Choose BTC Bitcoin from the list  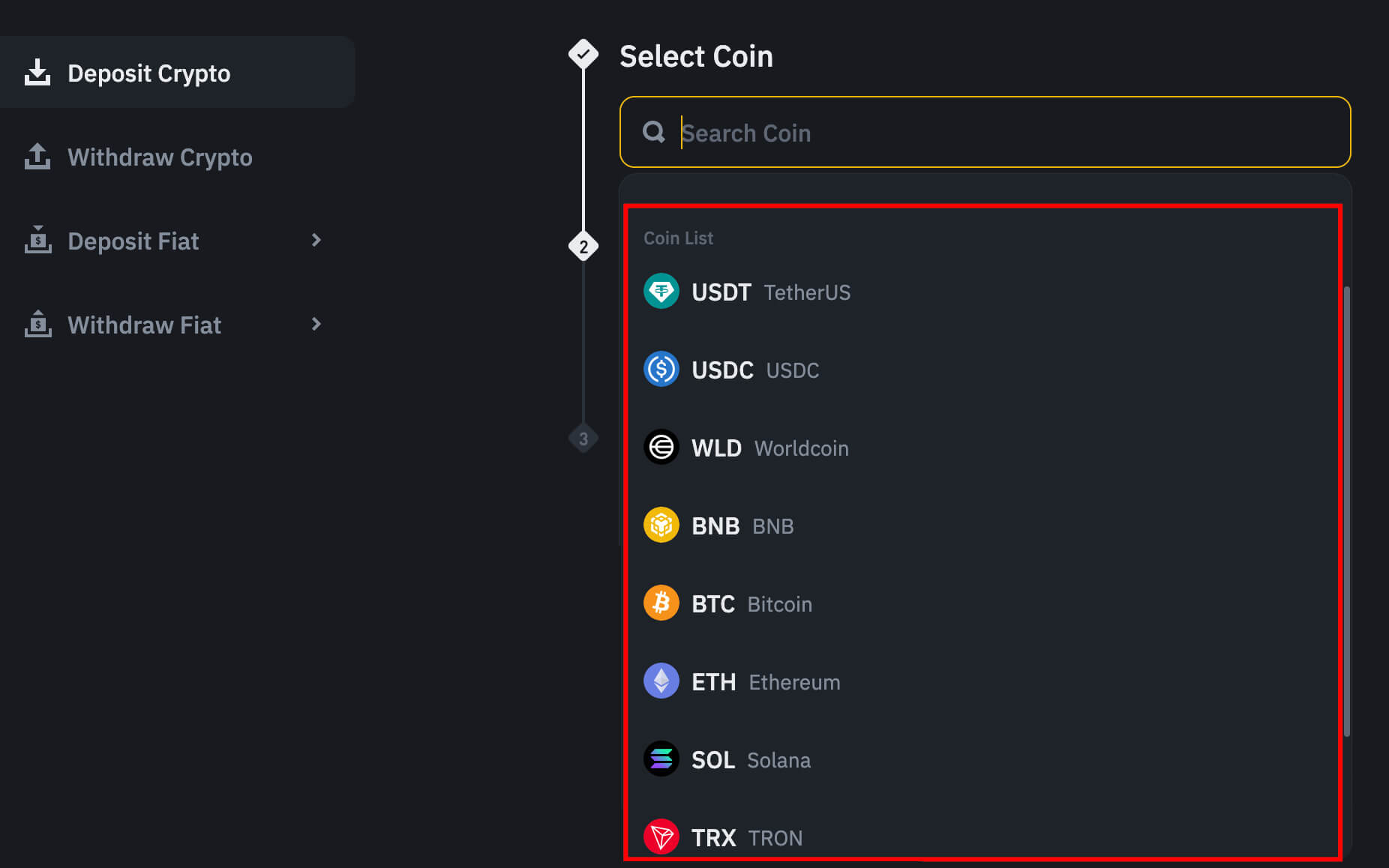coord(751,604)
